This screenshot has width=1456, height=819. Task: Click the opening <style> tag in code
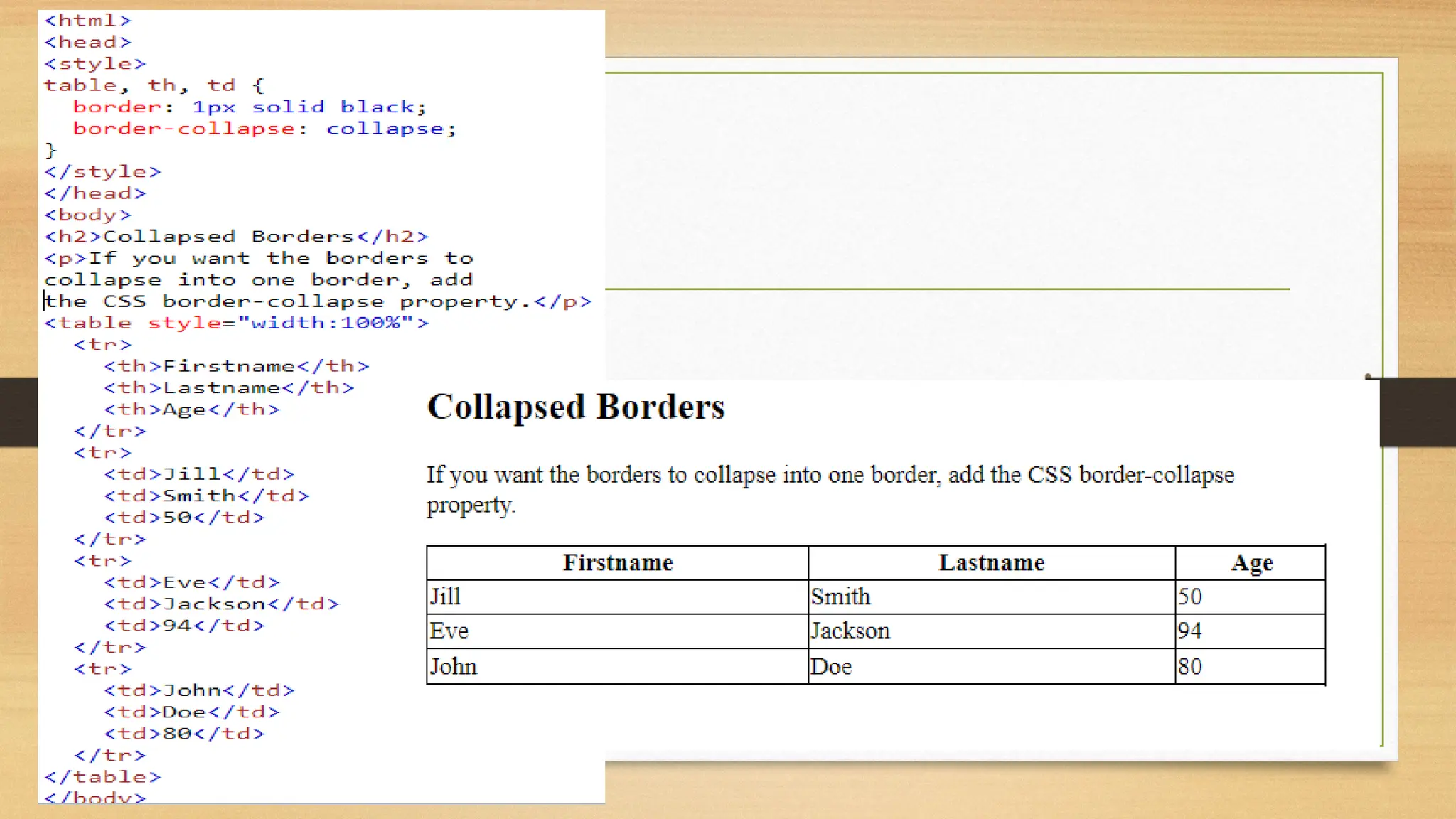coord(95,64)
